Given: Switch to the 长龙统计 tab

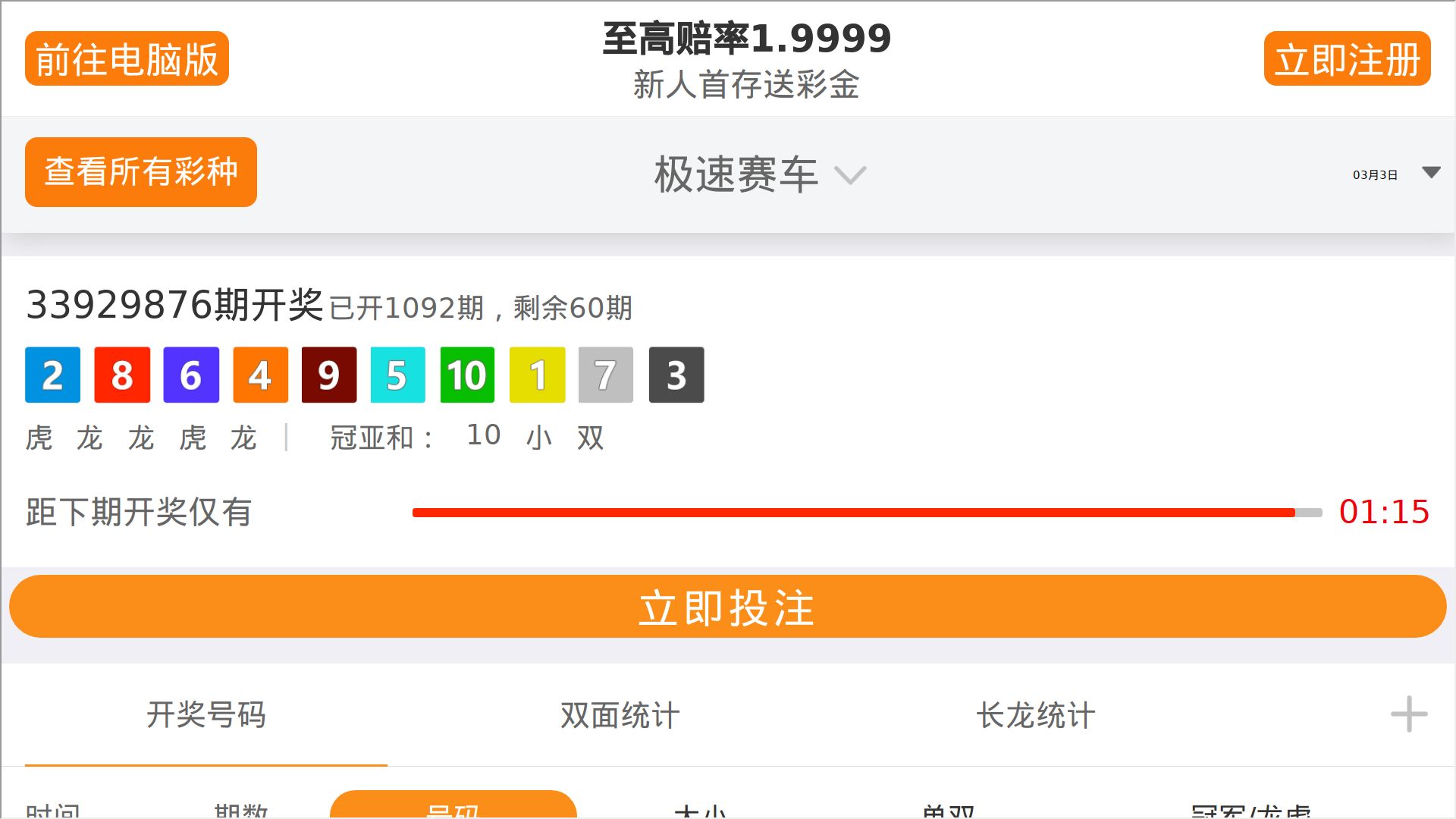Looking at the screenshot, I should [x=1036, y=715].
